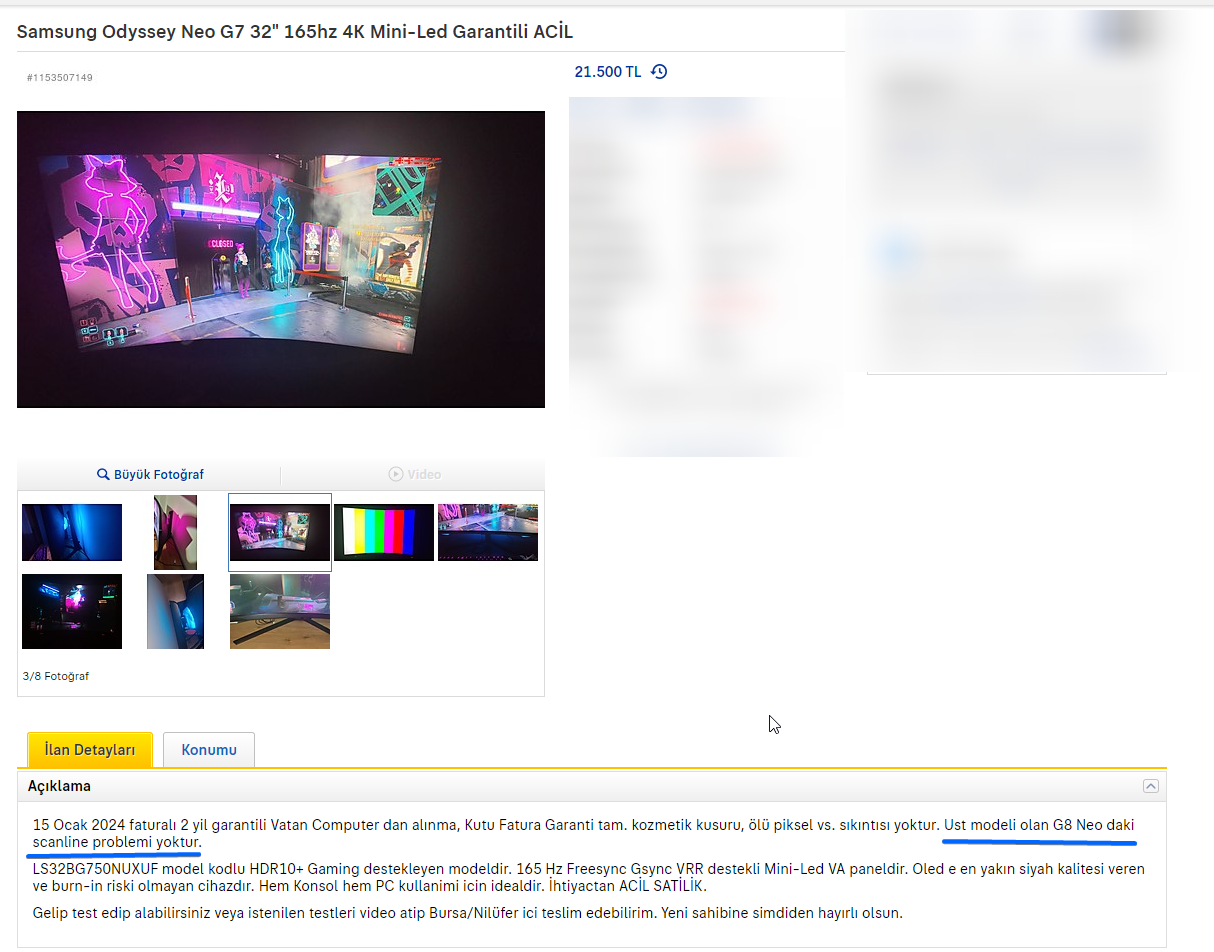Select the tall side-view thumbnail with cyan glow
Screen dimensions: 1214x952
click(x=175, y=611)
